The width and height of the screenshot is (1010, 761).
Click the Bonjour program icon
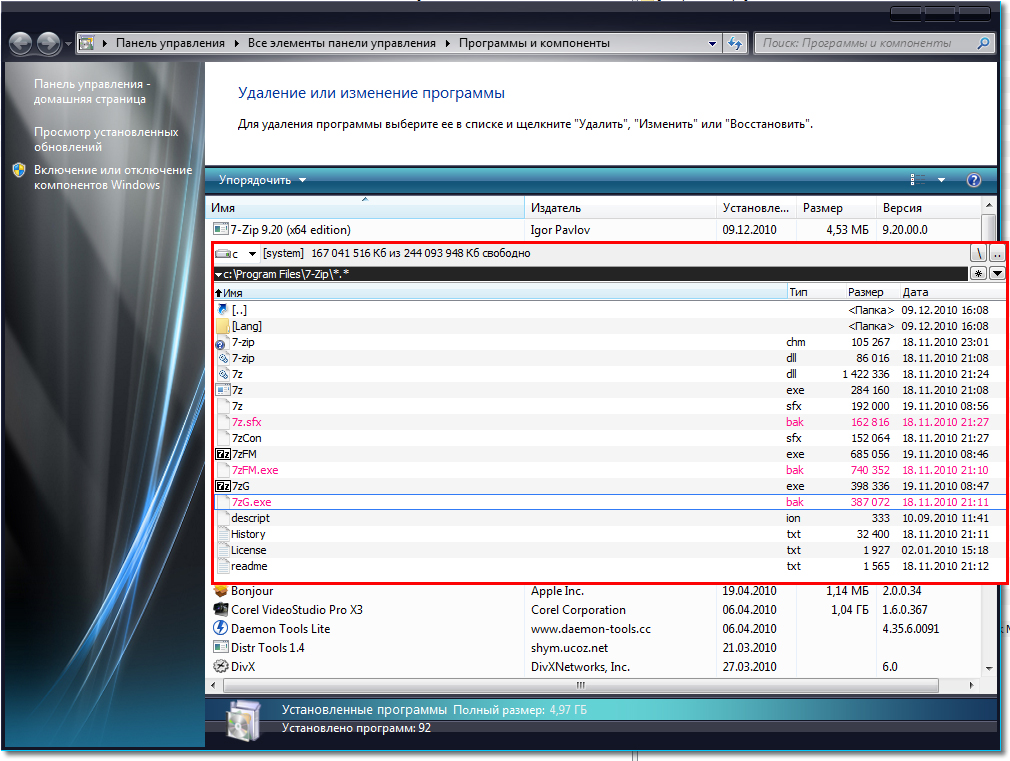221,591
